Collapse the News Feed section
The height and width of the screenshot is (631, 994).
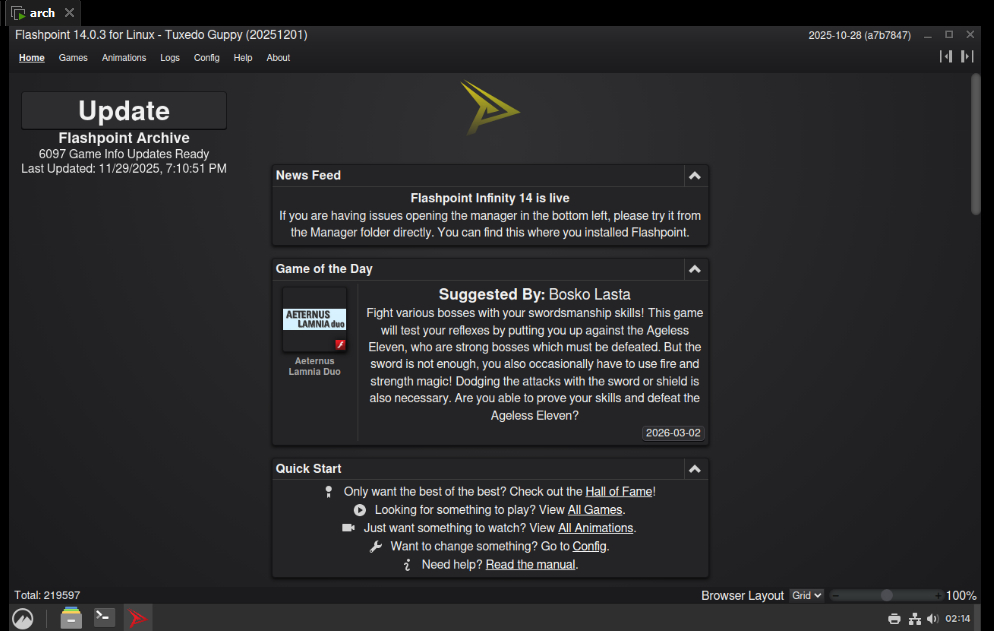click(694, 176)
